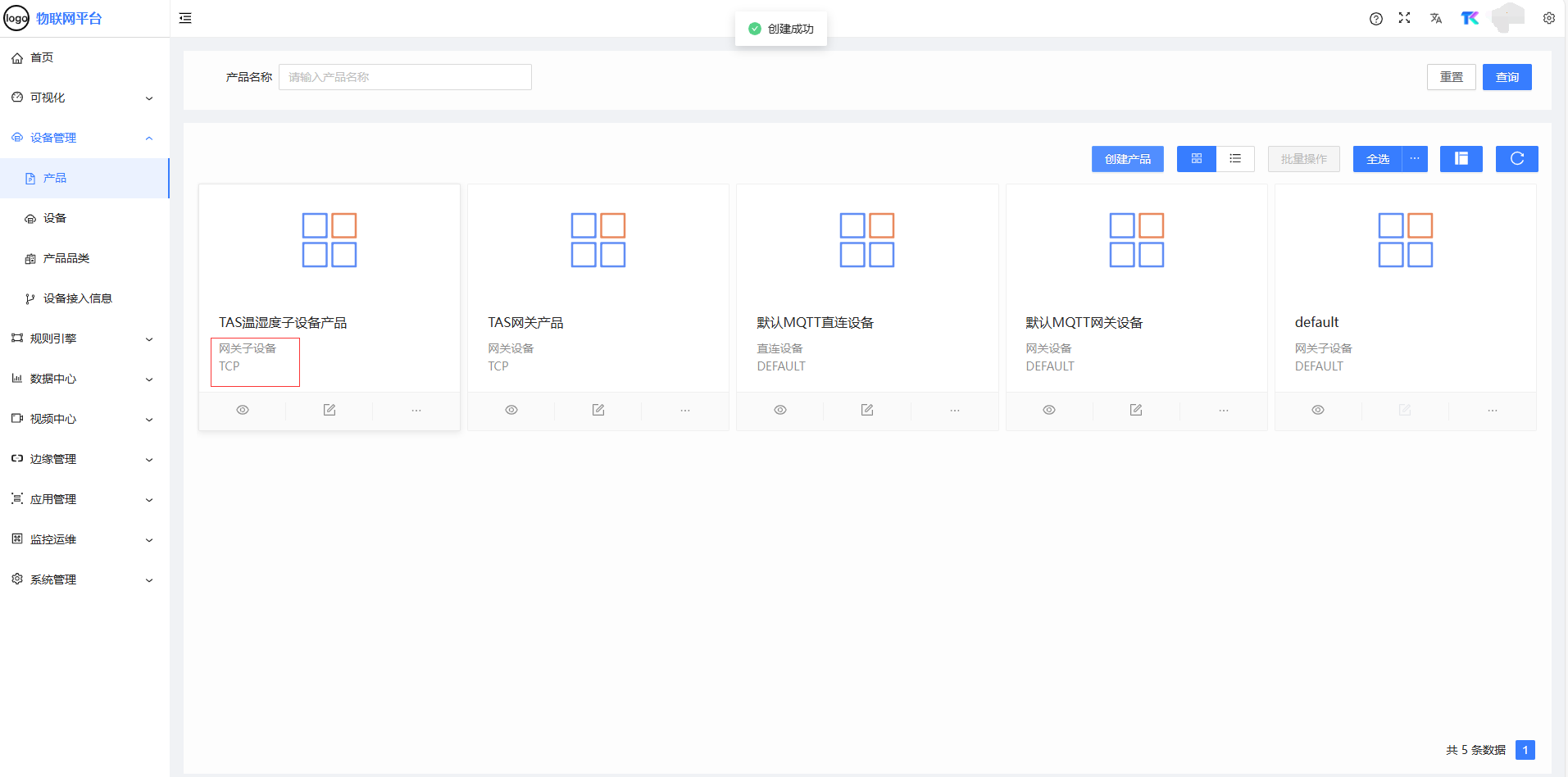Switch to list view
The image size is (1568, 777).
[x=1235, y=159]
